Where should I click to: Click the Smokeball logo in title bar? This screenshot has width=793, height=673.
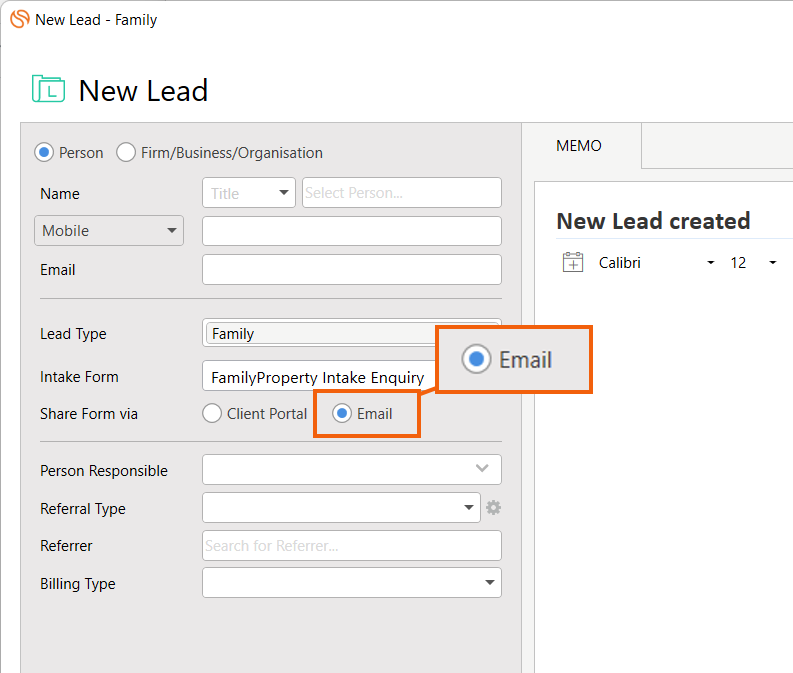[x=20, y=19]
